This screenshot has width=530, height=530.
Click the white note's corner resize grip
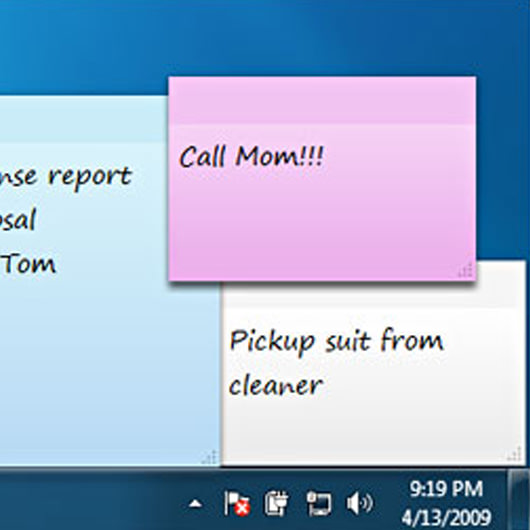514,454
